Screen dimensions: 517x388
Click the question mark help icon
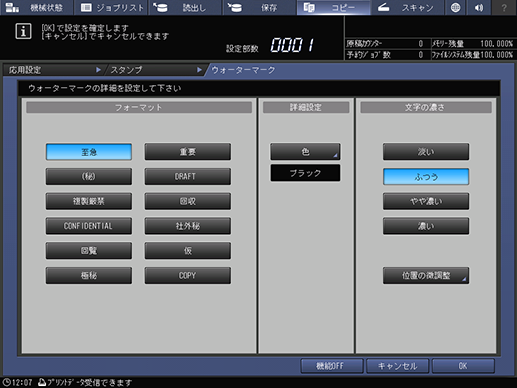(504, 7)
